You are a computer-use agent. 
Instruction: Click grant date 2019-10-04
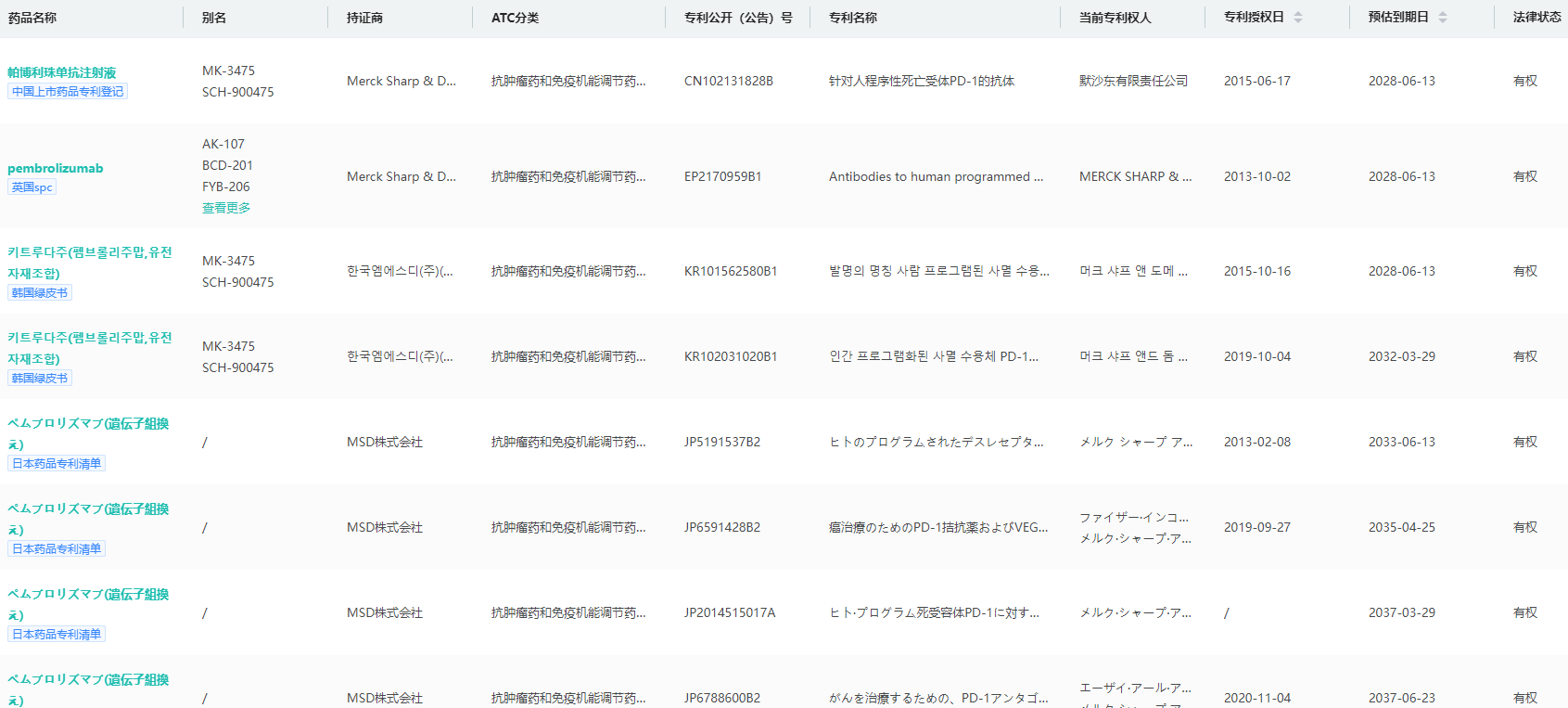pyautogui.click(x=1257, y=357)
